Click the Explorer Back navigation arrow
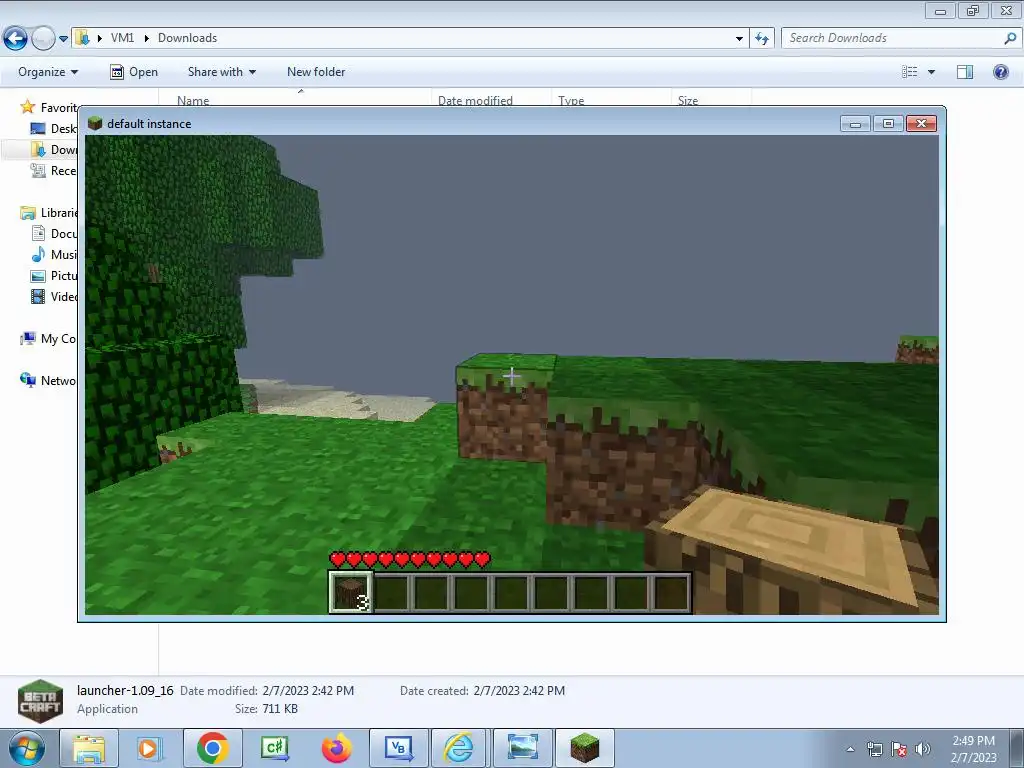The height and width of the screenshot is (768, 1024). tap(15, 38)
